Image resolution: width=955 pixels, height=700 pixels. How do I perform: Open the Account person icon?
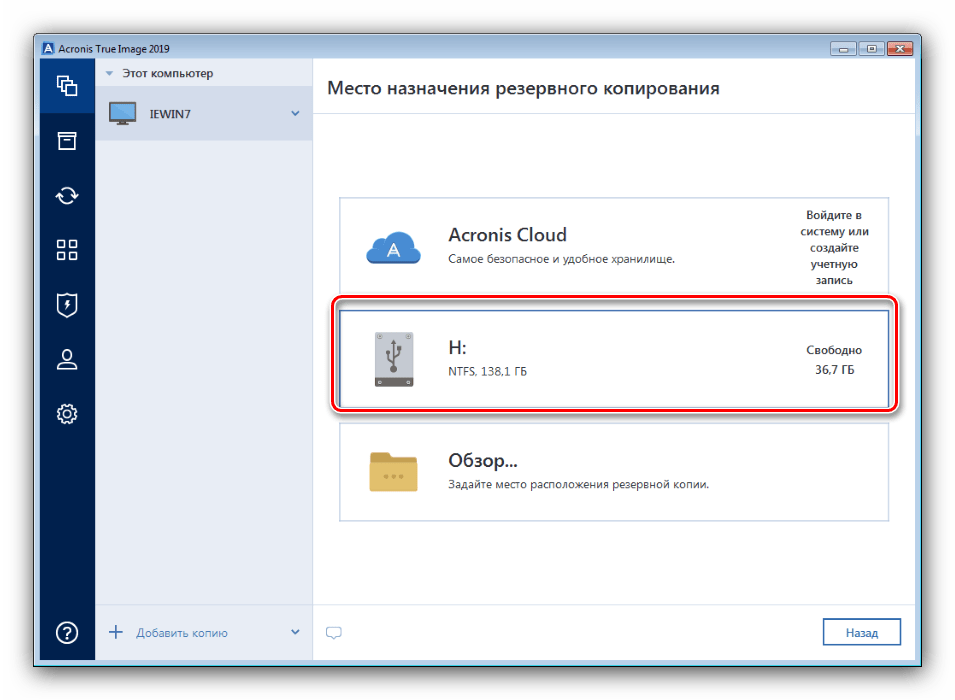pyautogui.click(x=67, y=360)
